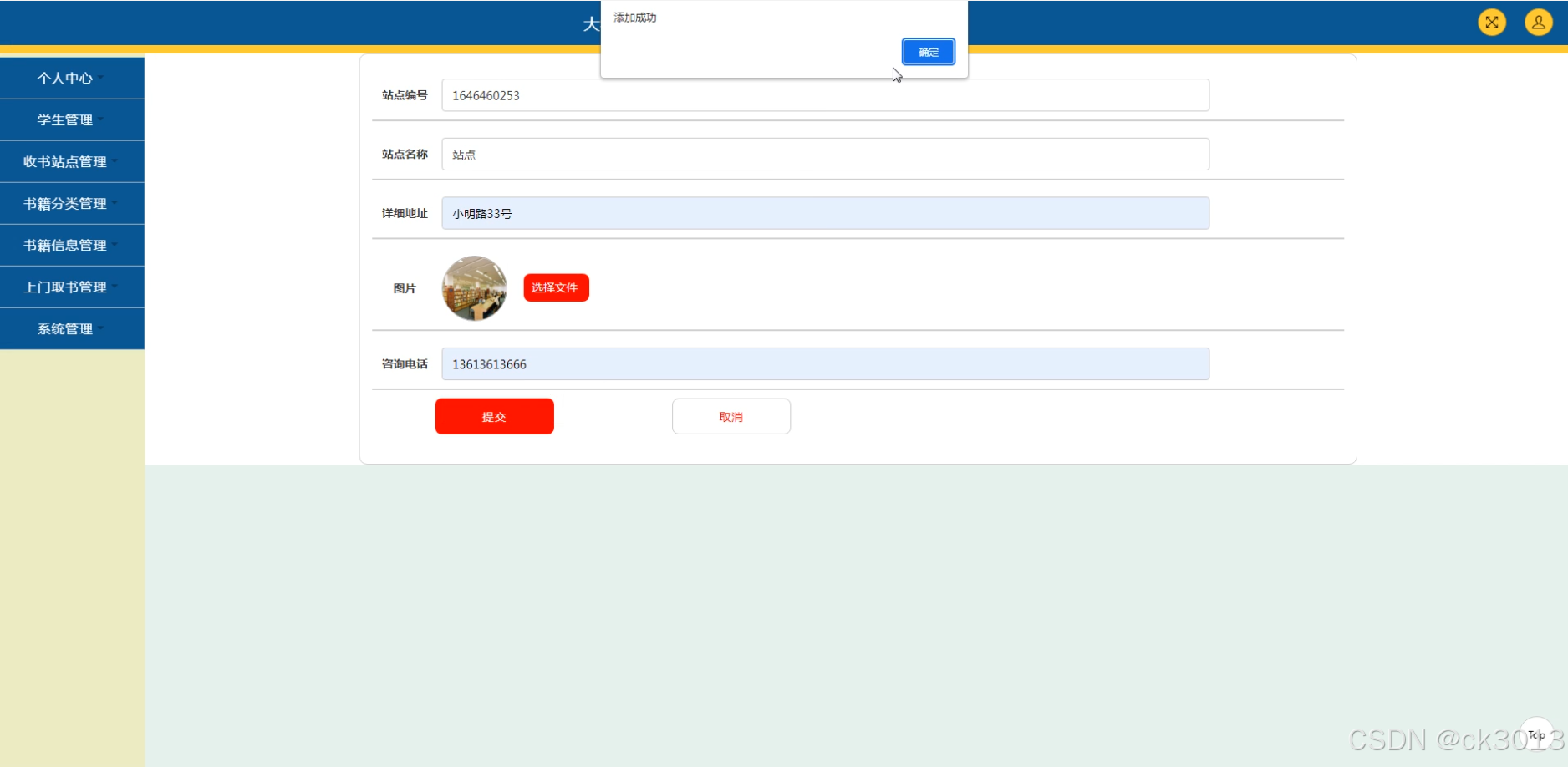Open the user profile icon in header
Screen dimensions: 1568x767
(x=1538, y=23)
